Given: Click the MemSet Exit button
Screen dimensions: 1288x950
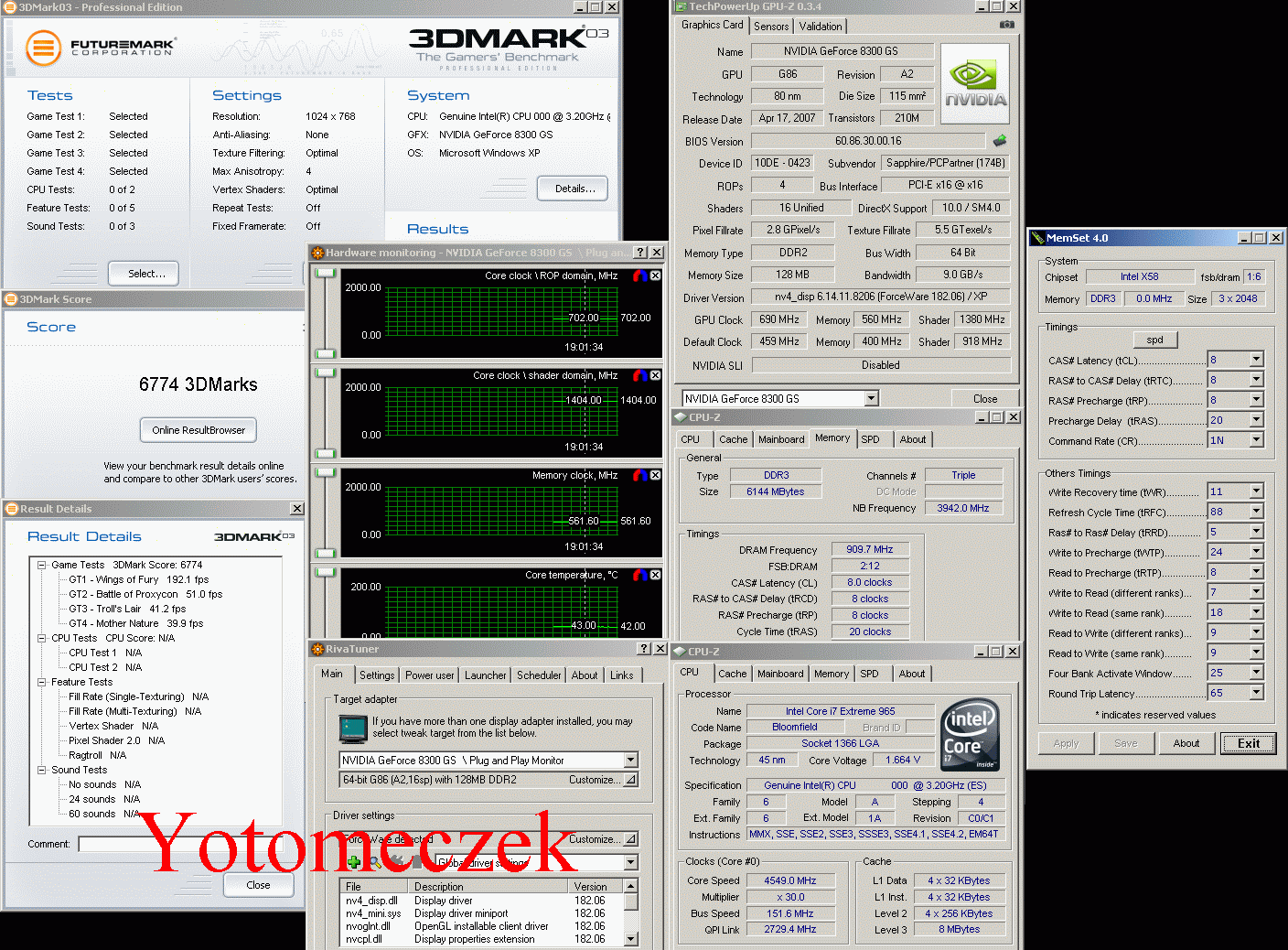Looking at the screenshot, I should (x=1249, y=743).
